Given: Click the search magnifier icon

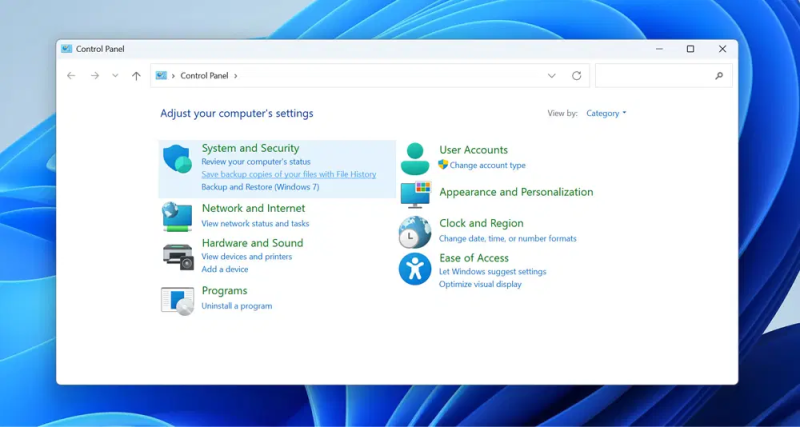Looking at the screenshot, I should click(719, 76).
